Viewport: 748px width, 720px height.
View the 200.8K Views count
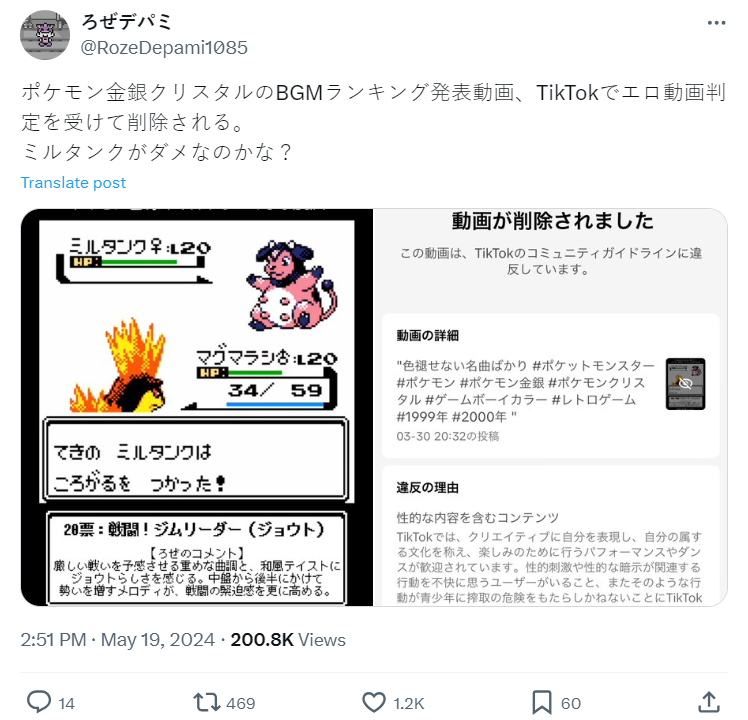288,640
